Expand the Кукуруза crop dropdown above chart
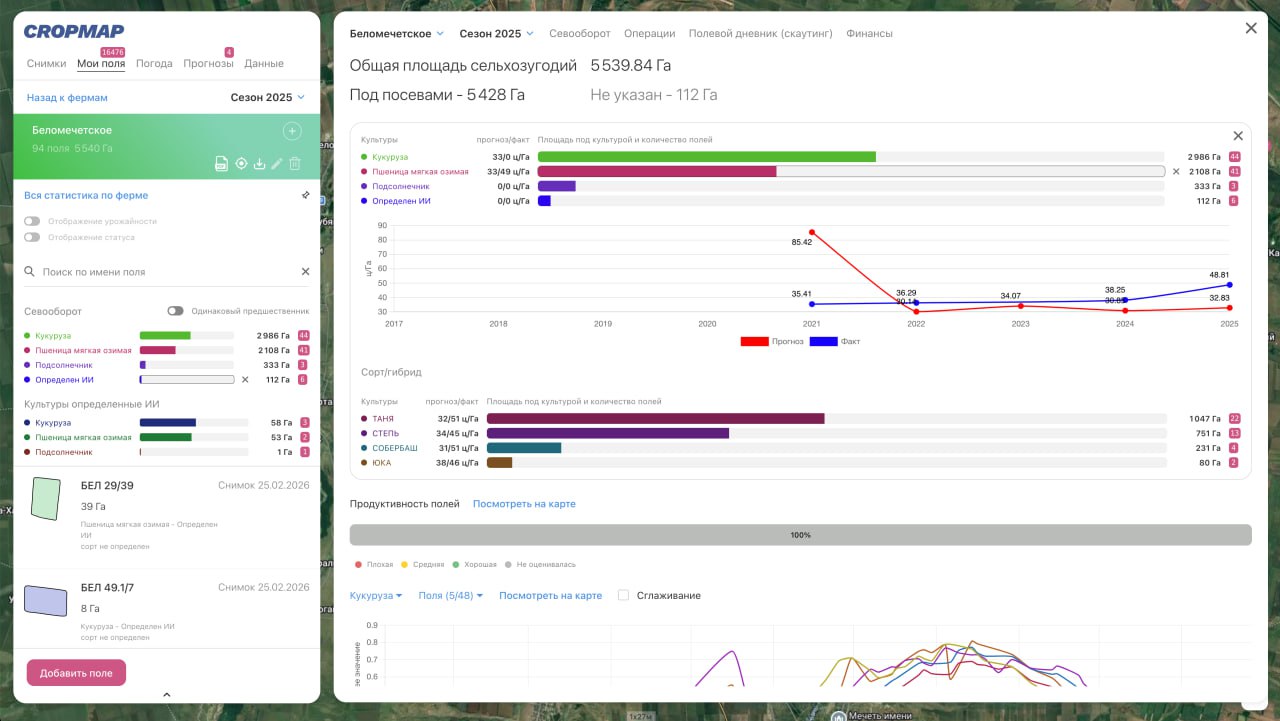The image size is (1280, 721). (375, 595)
